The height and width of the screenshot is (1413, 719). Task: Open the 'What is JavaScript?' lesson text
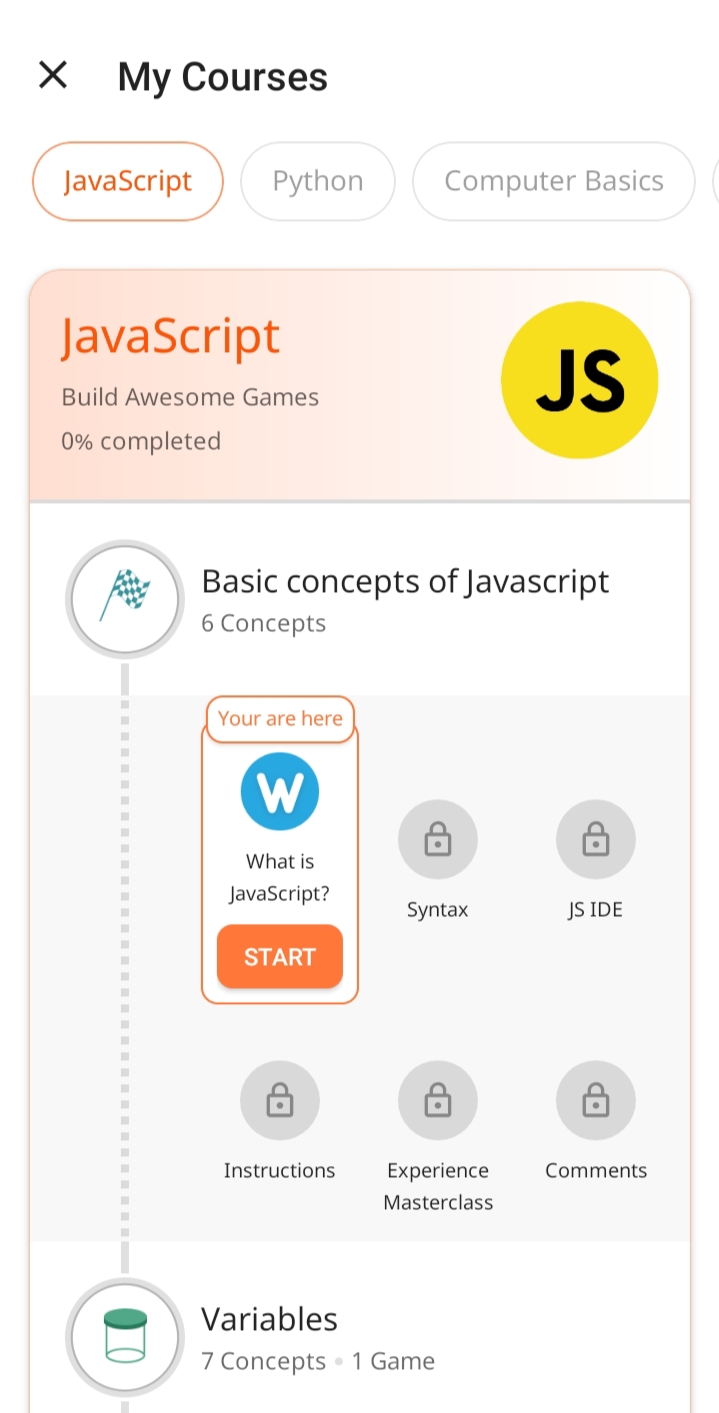click(x=280, y=877)
